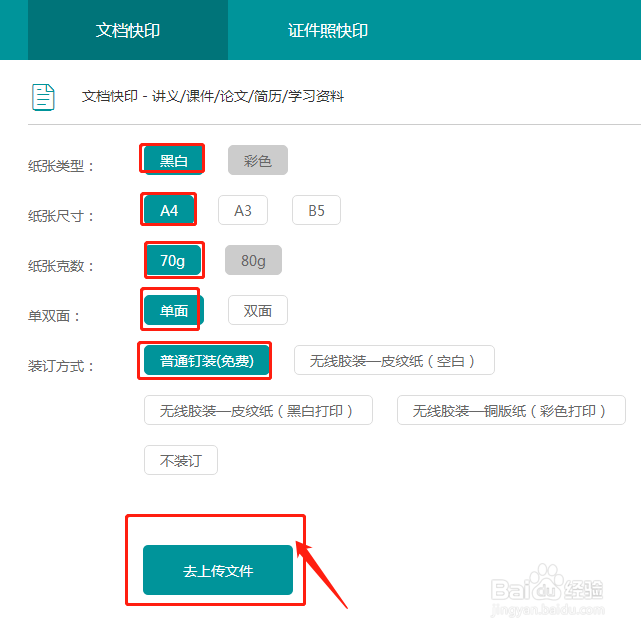
Task: Click the document icon beside 文档快印 heading
Action: coord(43,97)
